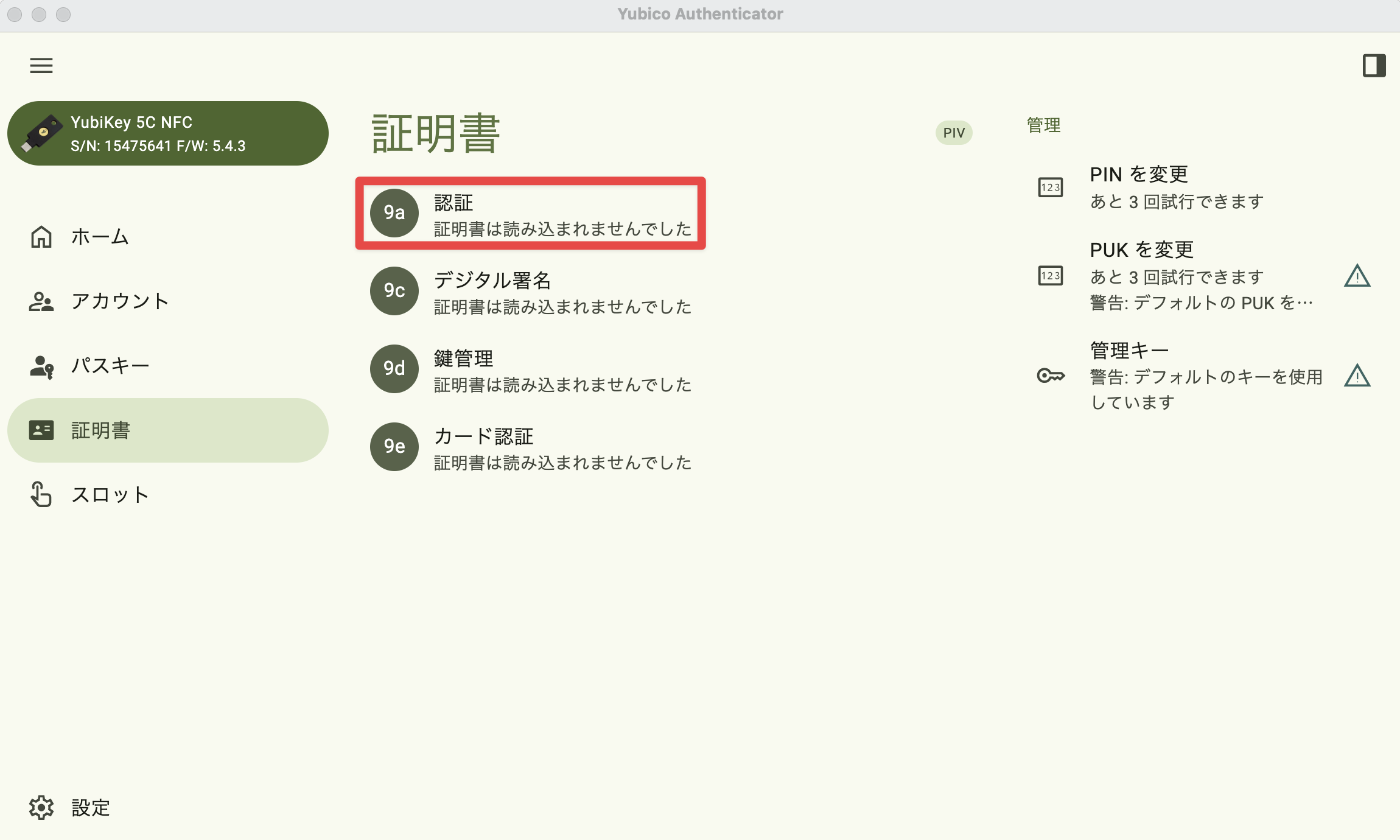Click the PIV chip label

click(x=954, y=133)
